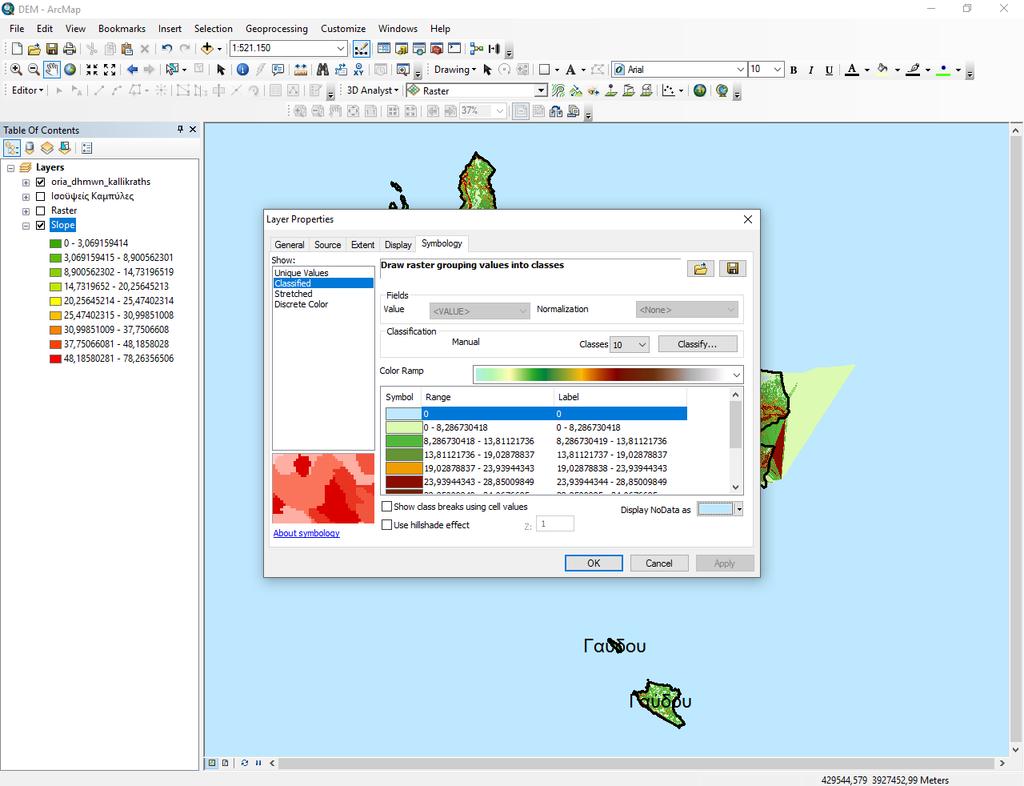Click symbol swatch for range 0 - 8,286730418
Image resolution: width=1024 pixels, height=786 pixels.
[404, 428]
